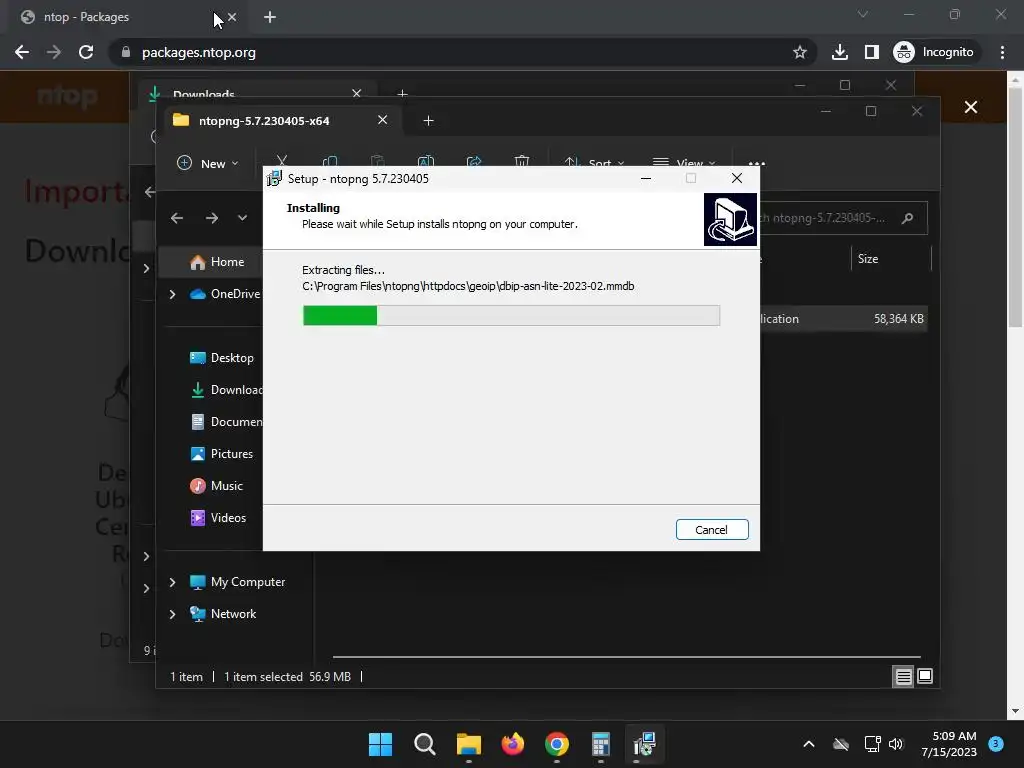
Task: Close the dark overlay with X on webpage
Action: [x=971, y=107]
